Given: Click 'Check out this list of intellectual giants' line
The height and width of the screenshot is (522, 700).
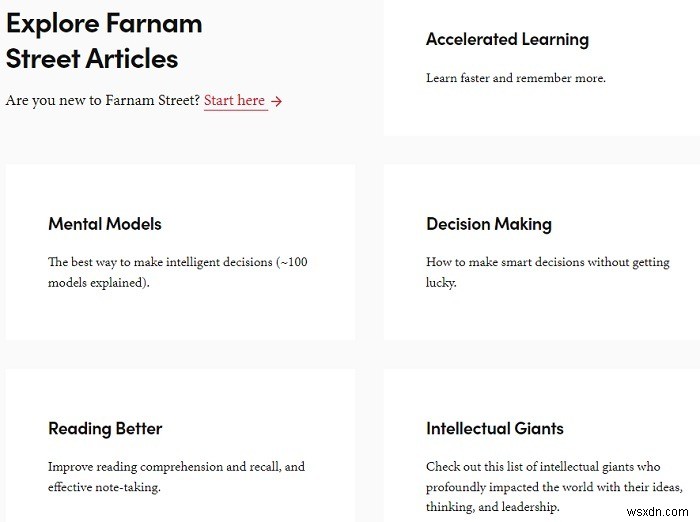Looking at the screenshot, I should [544, 466].
